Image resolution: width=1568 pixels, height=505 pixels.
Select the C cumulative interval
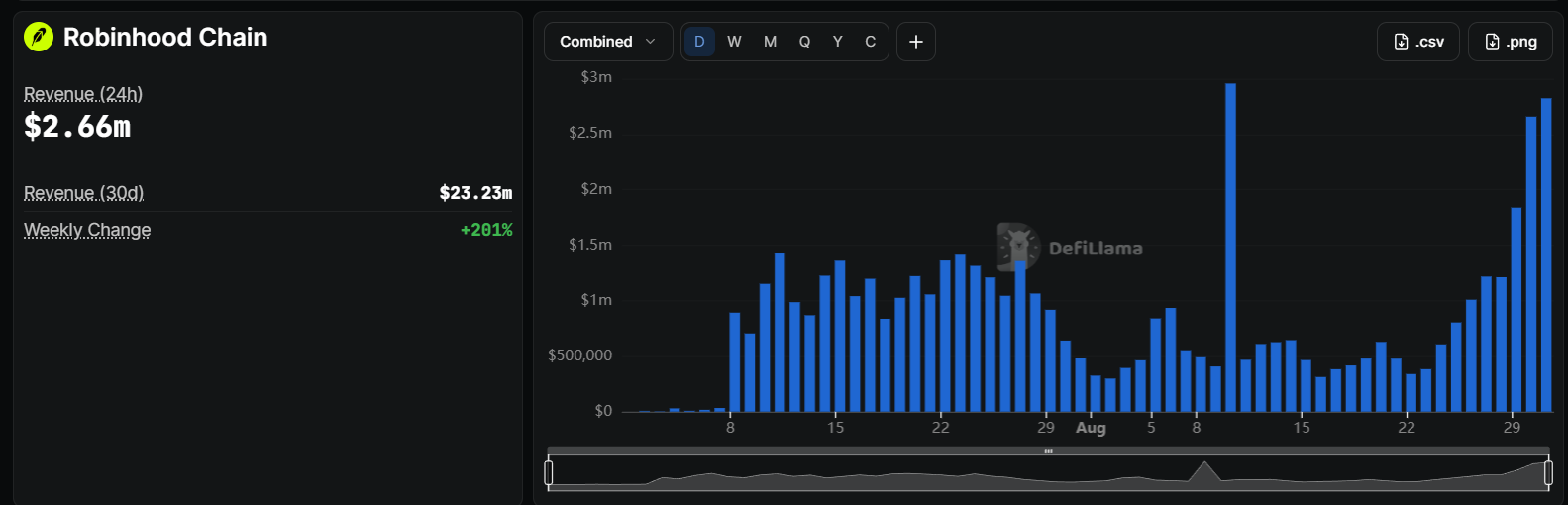tap(871, 42)
